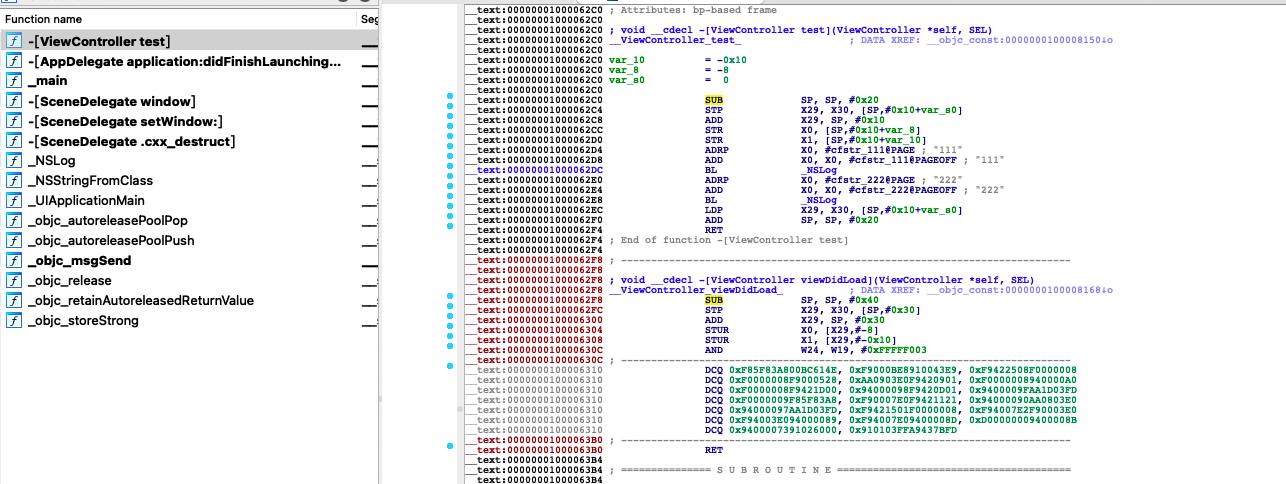Click 'End of function -[ViewController test]' comment
The image size is (1286, 484).
click(x=728, y=240)
